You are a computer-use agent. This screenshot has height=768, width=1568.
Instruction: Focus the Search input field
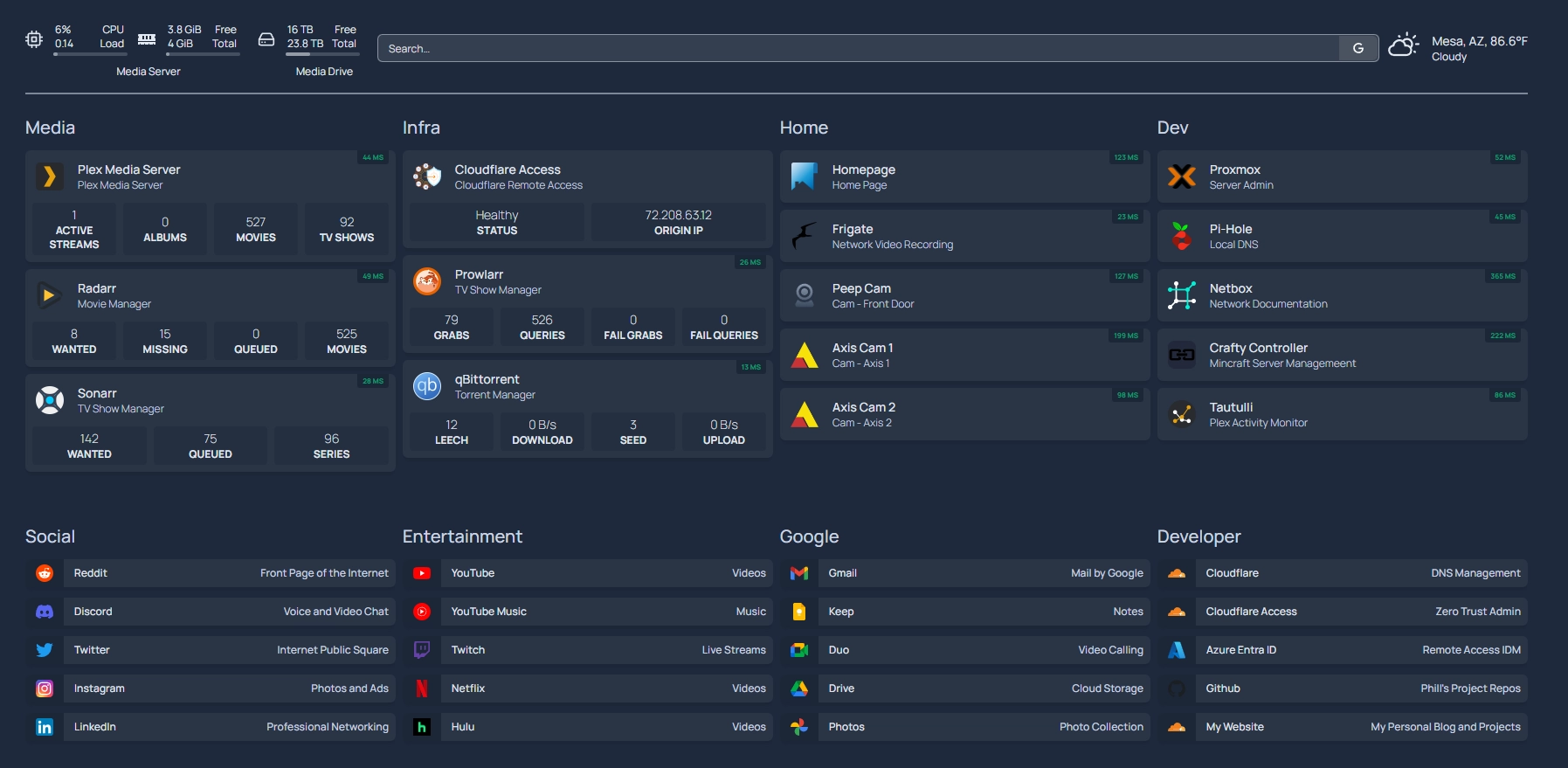click(859, 48)
